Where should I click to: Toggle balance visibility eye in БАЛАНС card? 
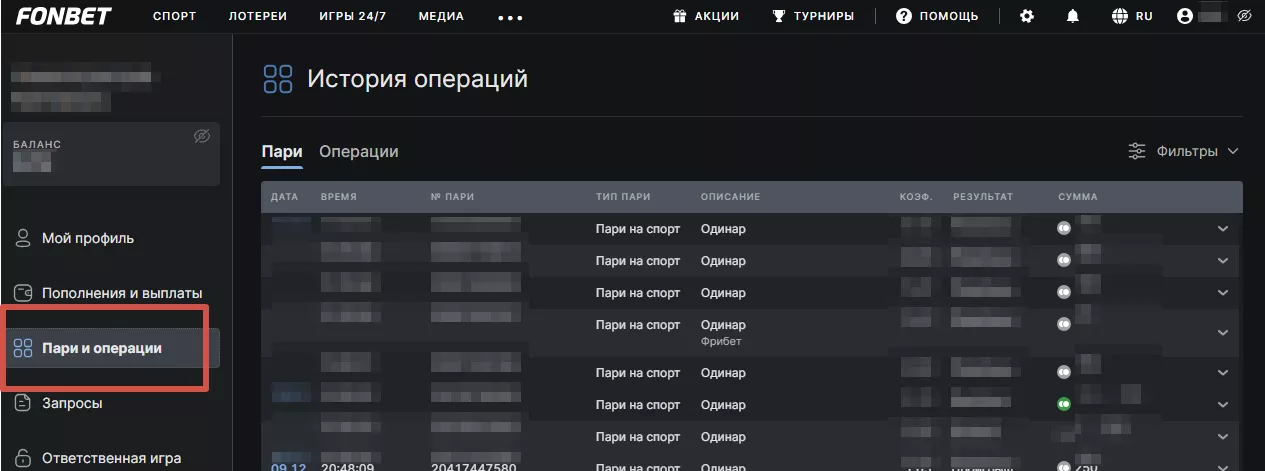[202, 136]
